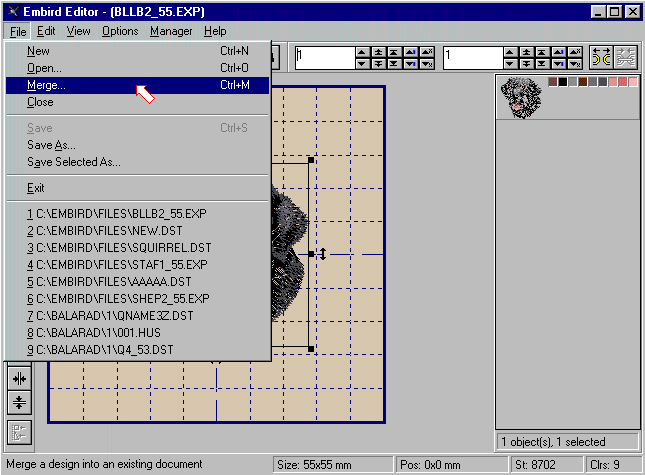Click down arrow beside right number field
Viewport: 645px width, 475px height.
[509, 63]
